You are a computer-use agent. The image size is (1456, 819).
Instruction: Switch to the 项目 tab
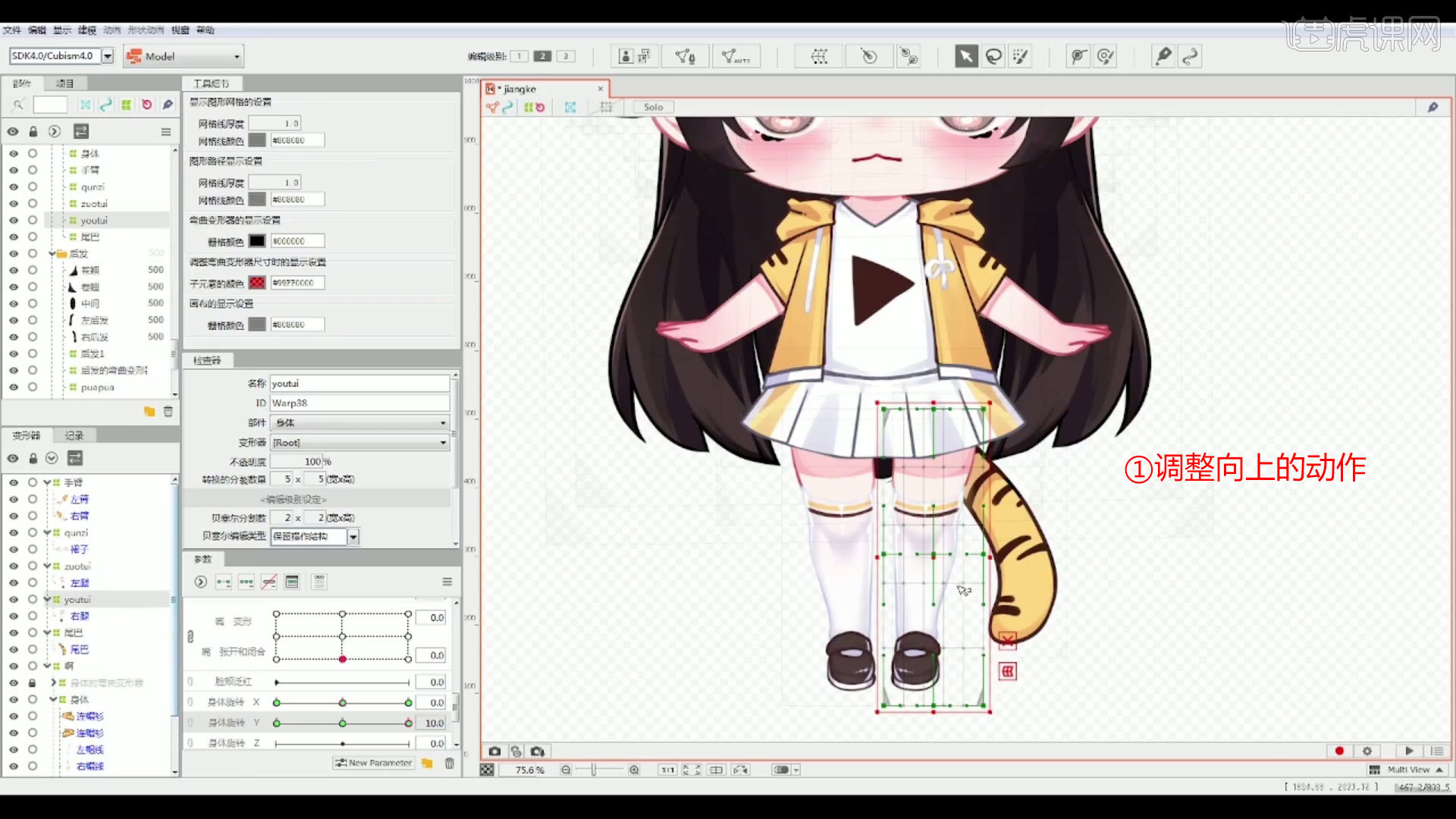point(65,83)
